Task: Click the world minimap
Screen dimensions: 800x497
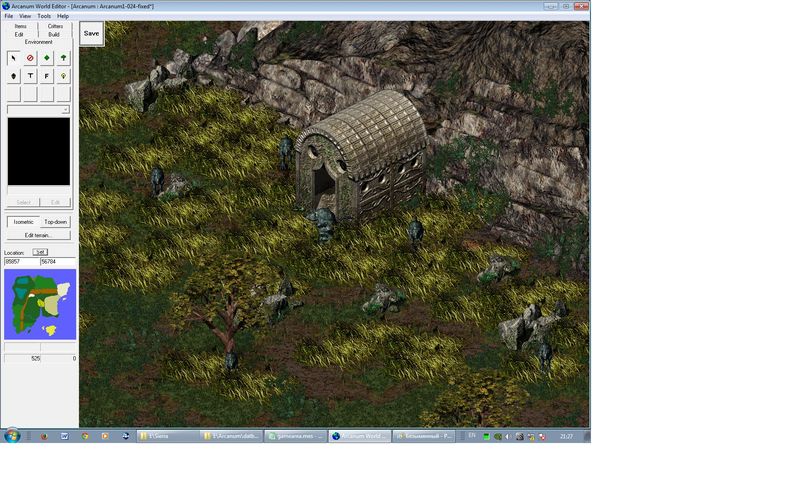Action: pos(40,305)
